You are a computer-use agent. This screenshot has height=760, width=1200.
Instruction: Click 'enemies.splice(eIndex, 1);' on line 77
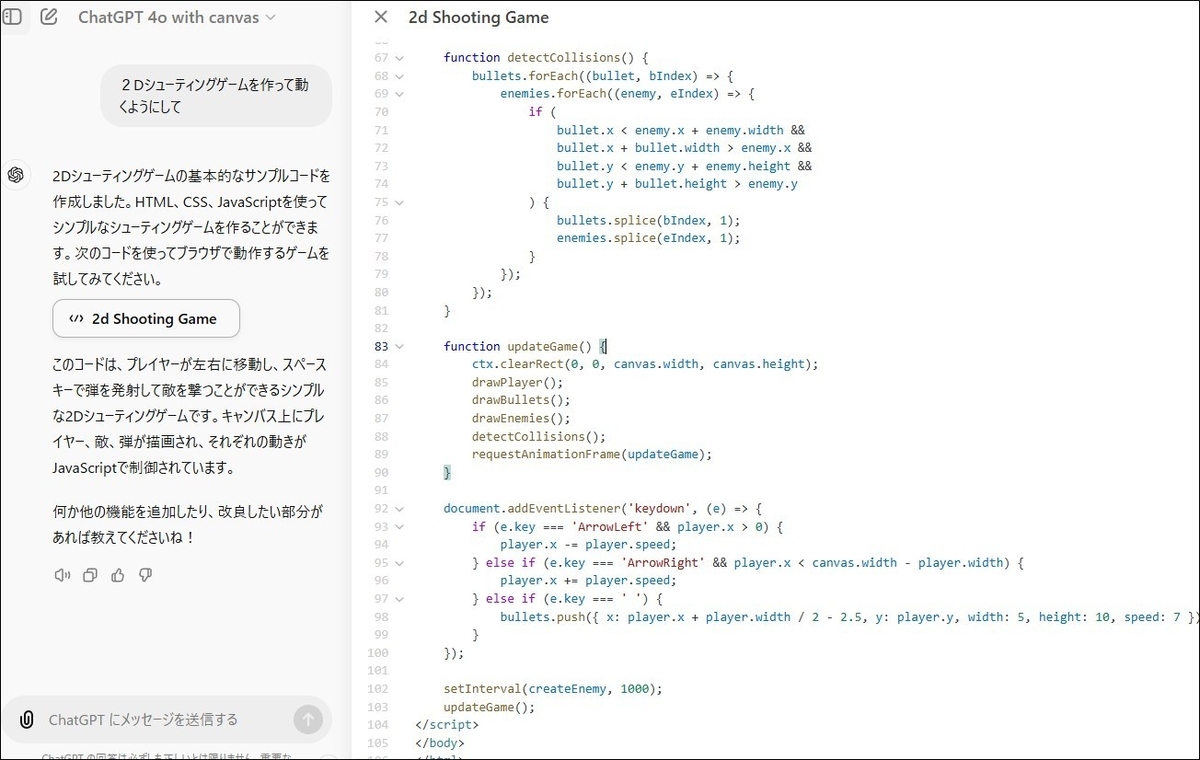click(x=649, y=238)
